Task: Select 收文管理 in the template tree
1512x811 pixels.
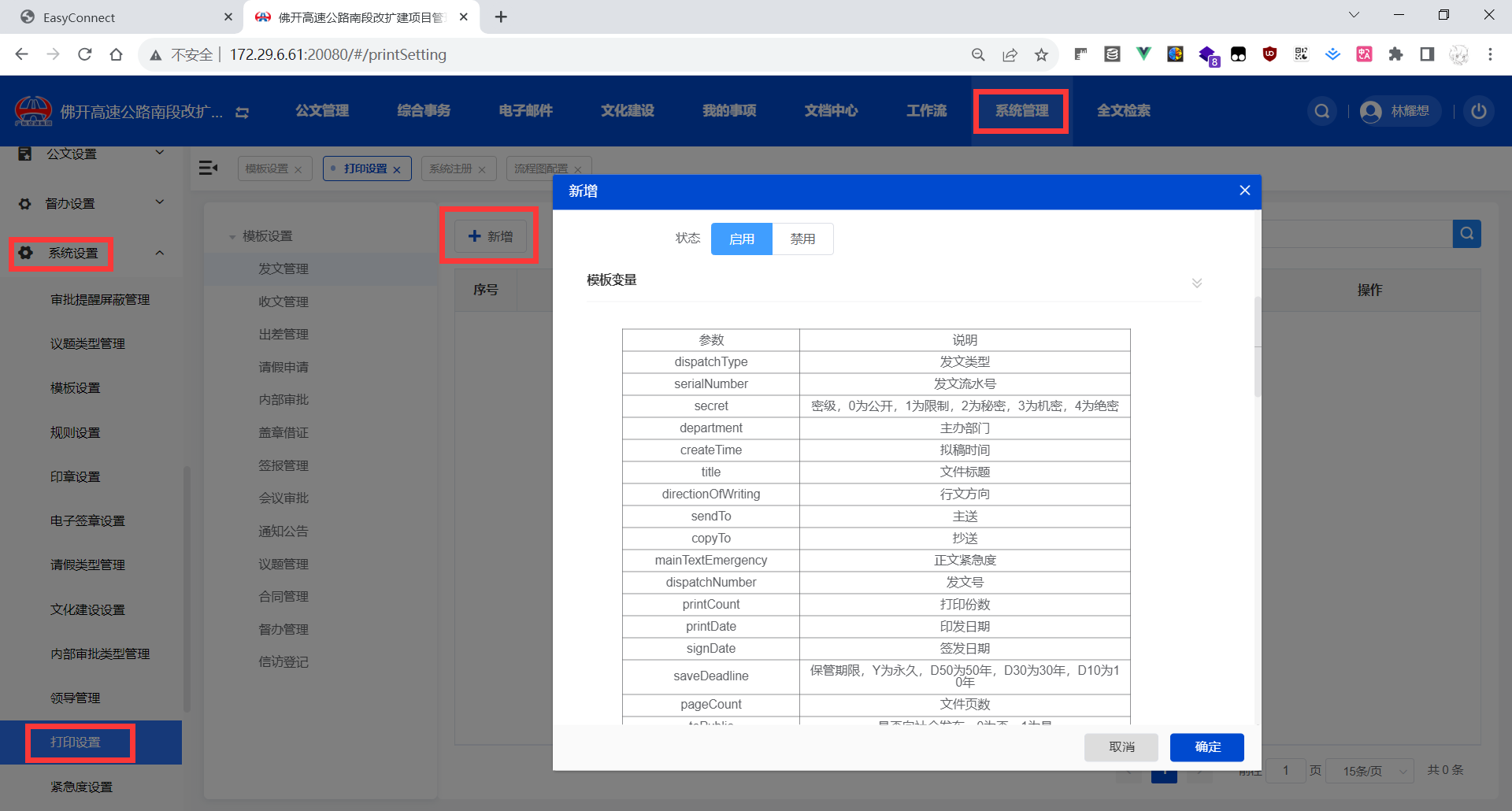Action: 283,302
